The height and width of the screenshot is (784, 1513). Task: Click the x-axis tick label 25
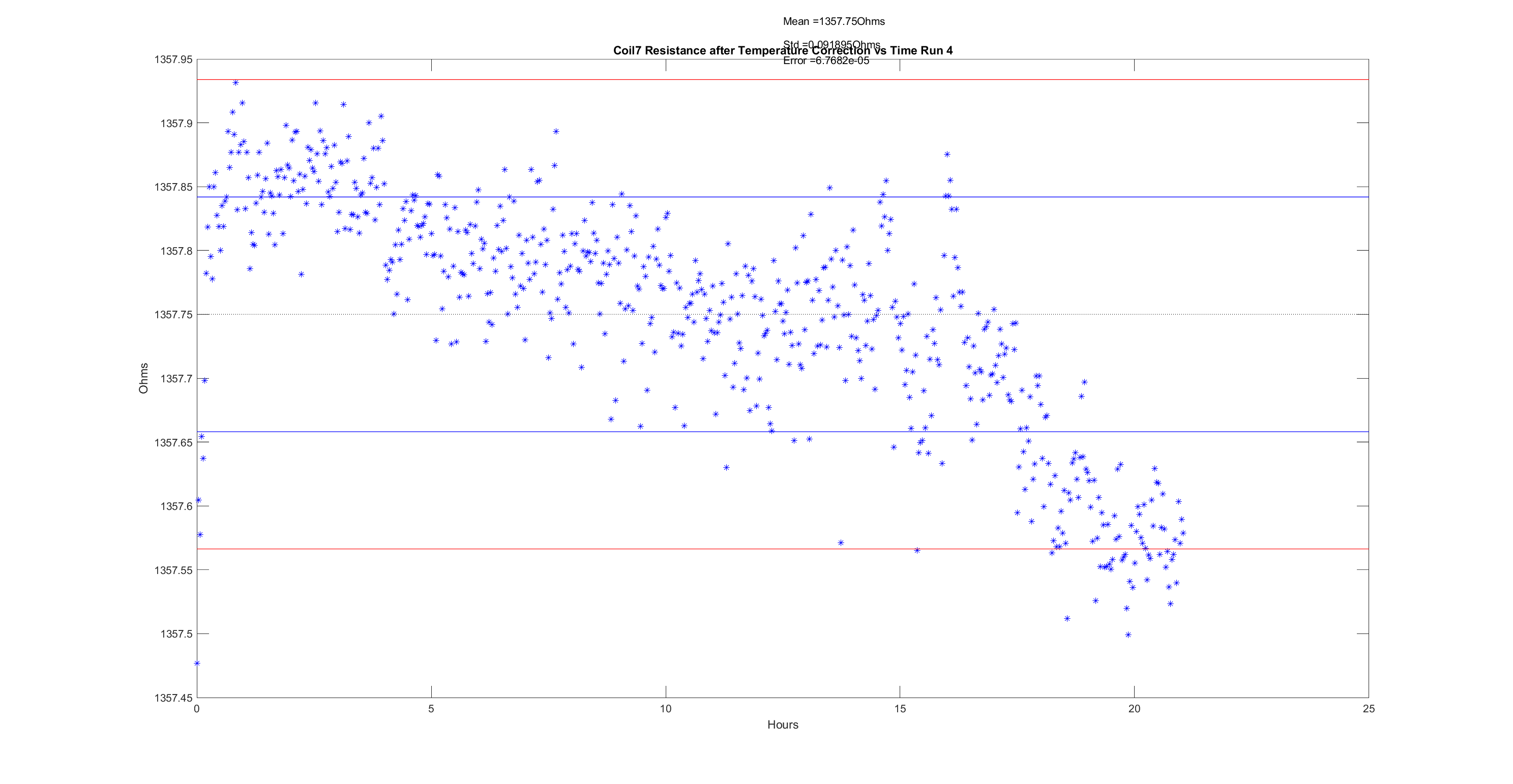click(x=1369, y=709)
